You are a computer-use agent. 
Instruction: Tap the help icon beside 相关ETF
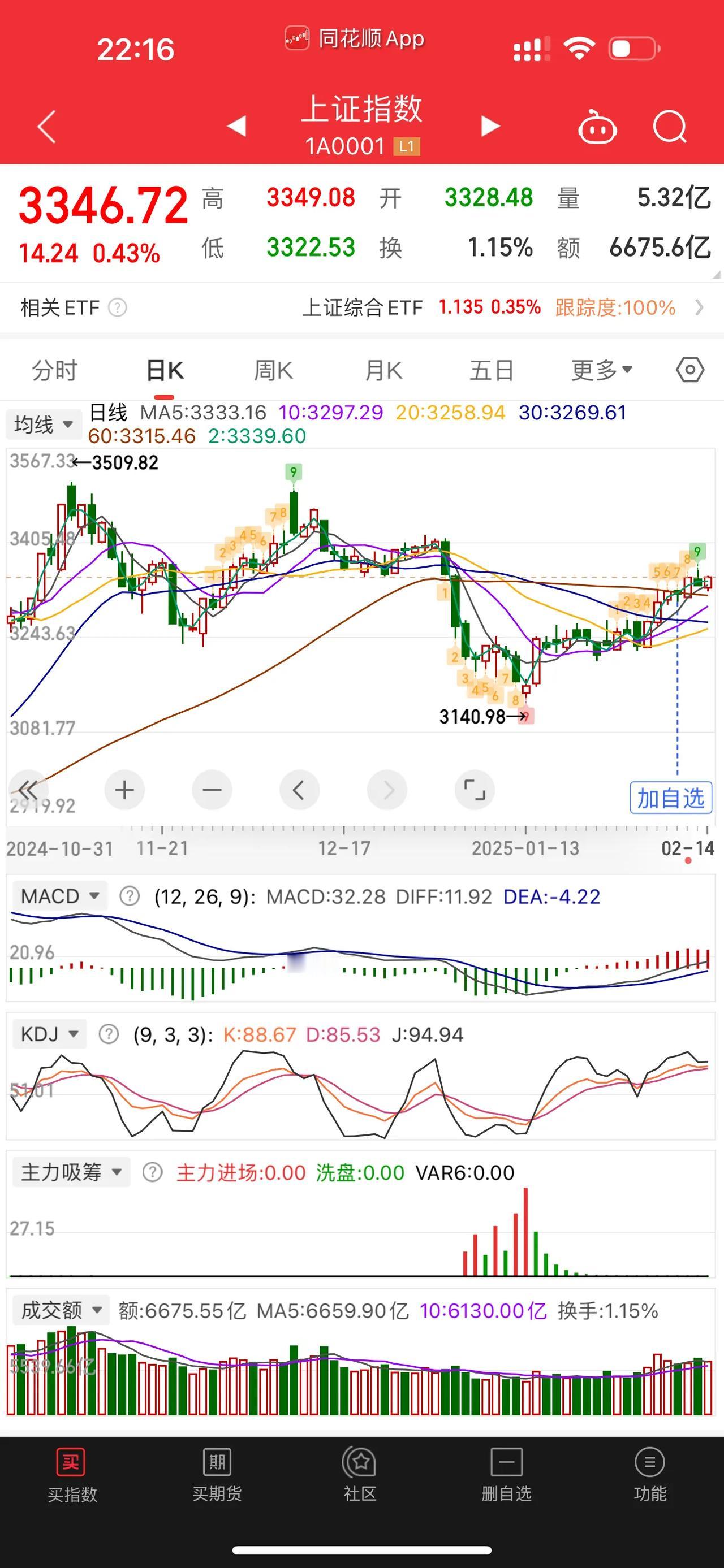(118, 307)
